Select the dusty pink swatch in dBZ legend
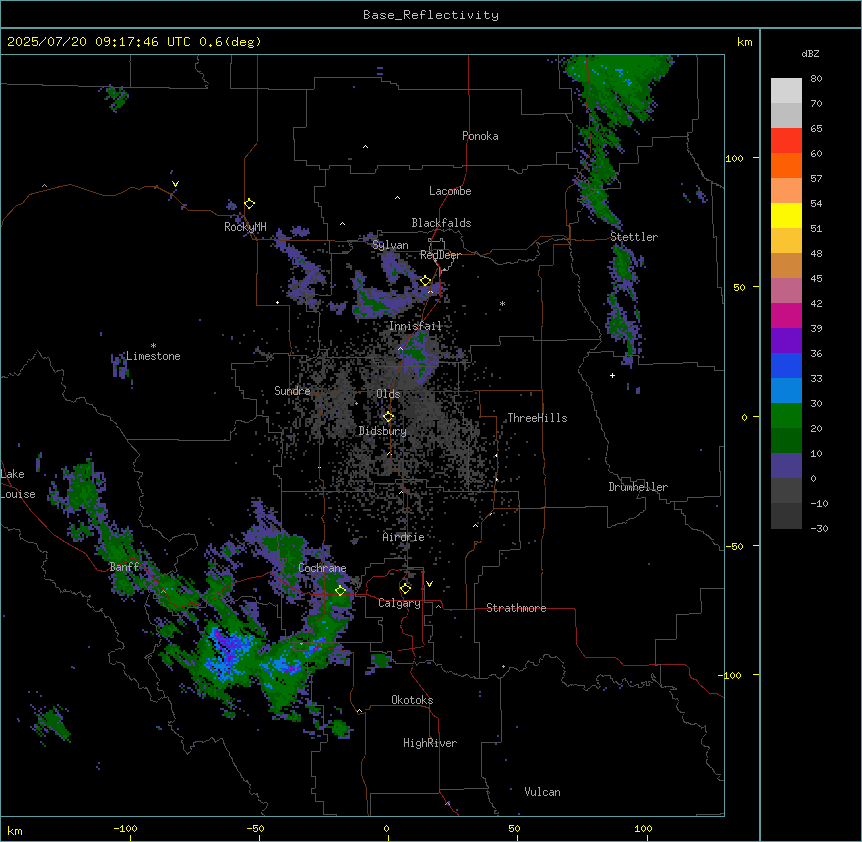Image resolution: width=862 pixels, height=842 pixels. 786,291
